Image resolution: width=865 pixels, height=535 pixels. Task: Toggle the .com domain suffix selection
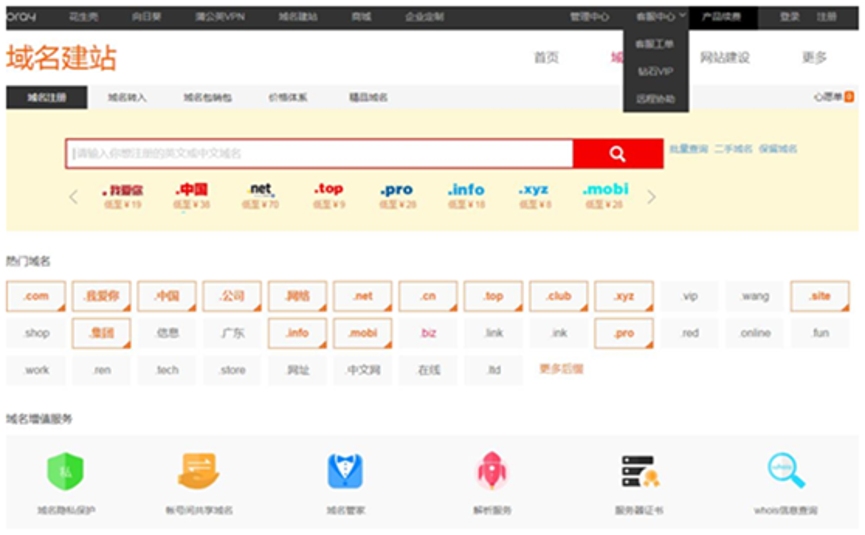click(36, 296)
